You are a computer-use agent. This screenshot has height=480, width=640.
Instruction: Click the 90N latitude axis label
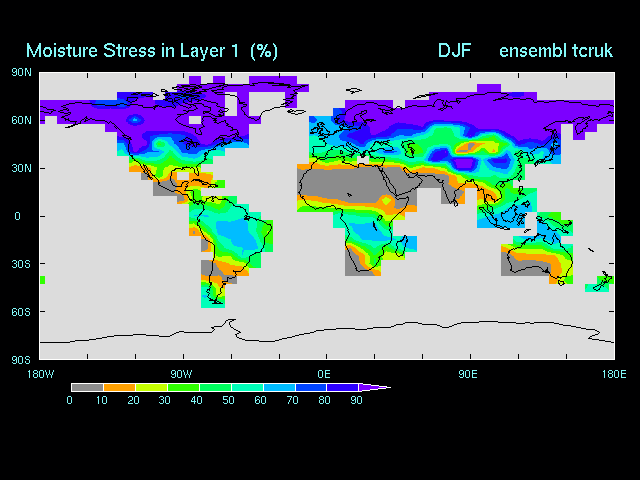pyautogui.click(x=20, y=72)
